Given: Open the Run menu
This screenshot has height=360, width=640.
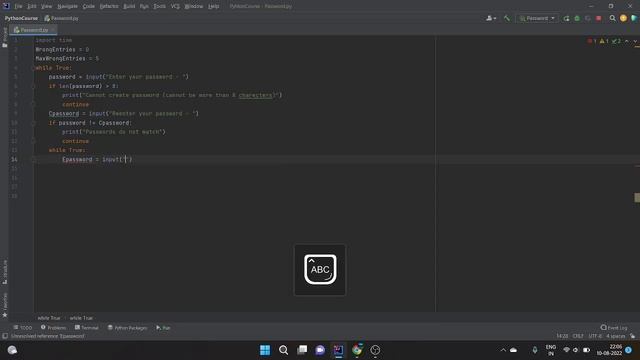Looking at the screenshot, I should 144,6.
